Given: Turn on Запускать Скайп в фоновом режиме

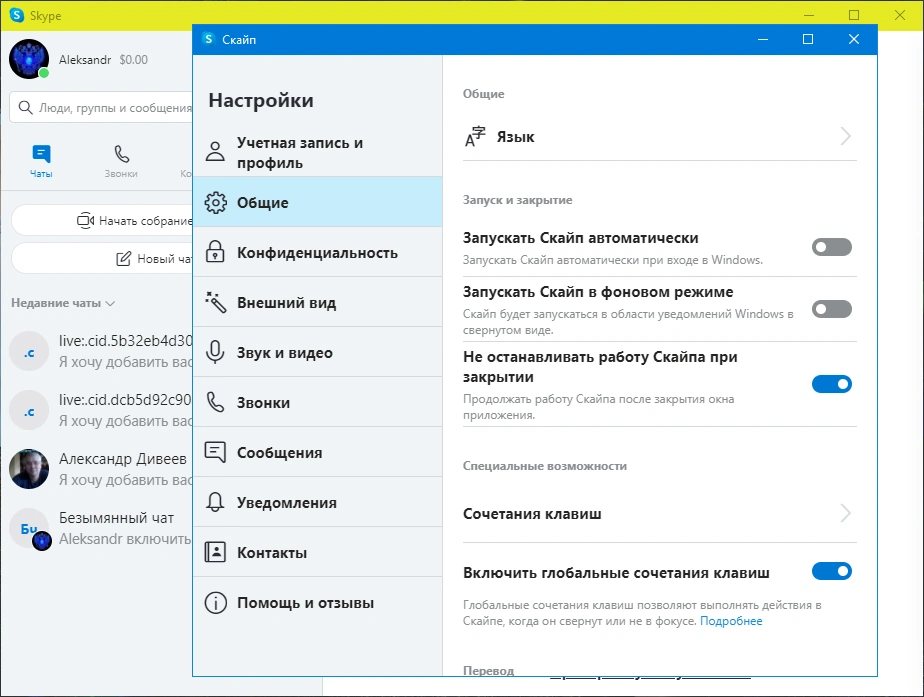Looking at the screenshot, I should point(831,309).
